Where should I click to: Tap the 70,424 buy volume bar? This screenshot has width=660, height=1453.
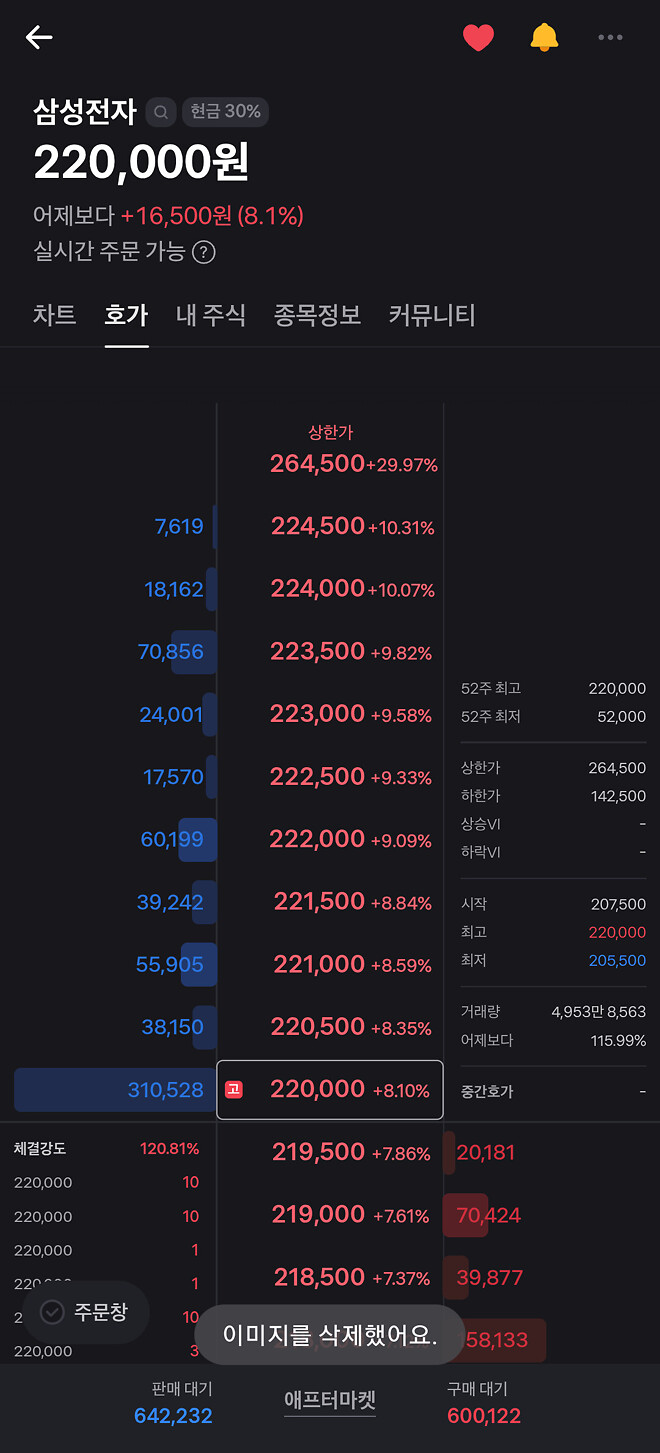point(480,1215)
